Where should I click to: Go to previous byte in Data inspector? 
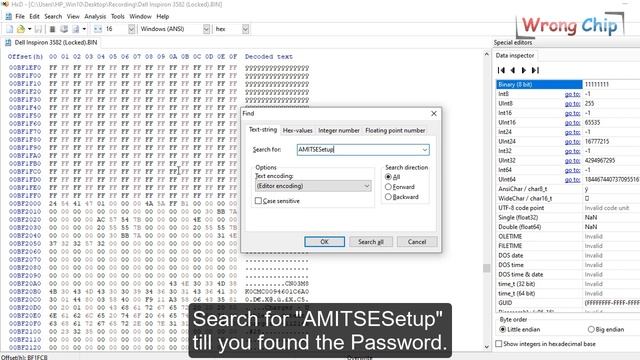coord(513,70)
